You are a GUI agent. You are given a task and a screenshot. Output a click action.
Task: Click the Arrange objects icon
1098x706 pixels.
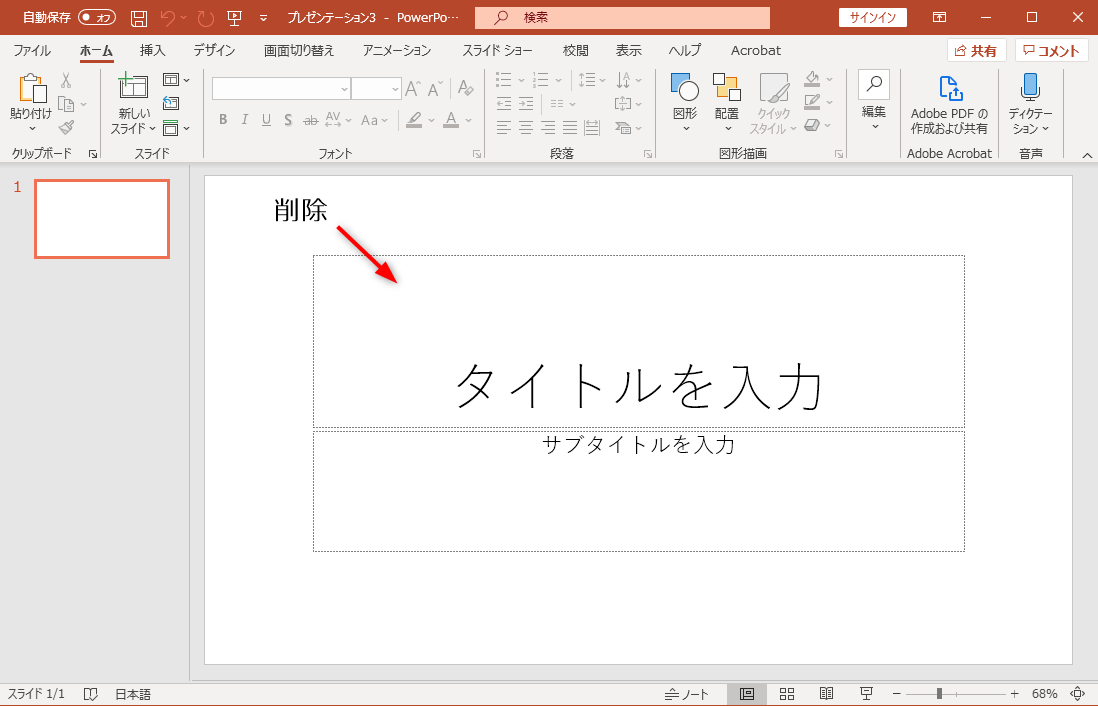[x=726, y=88]
